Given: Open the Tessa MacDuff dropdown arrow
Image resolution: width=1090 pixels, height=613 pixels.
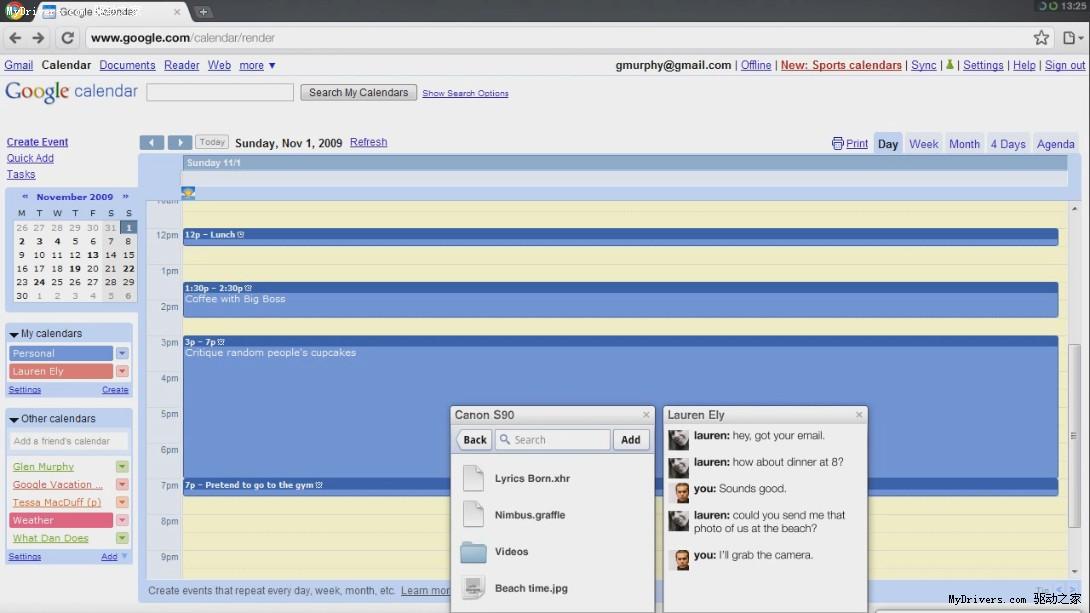Looking at the screenshot, I should point(122,502).
